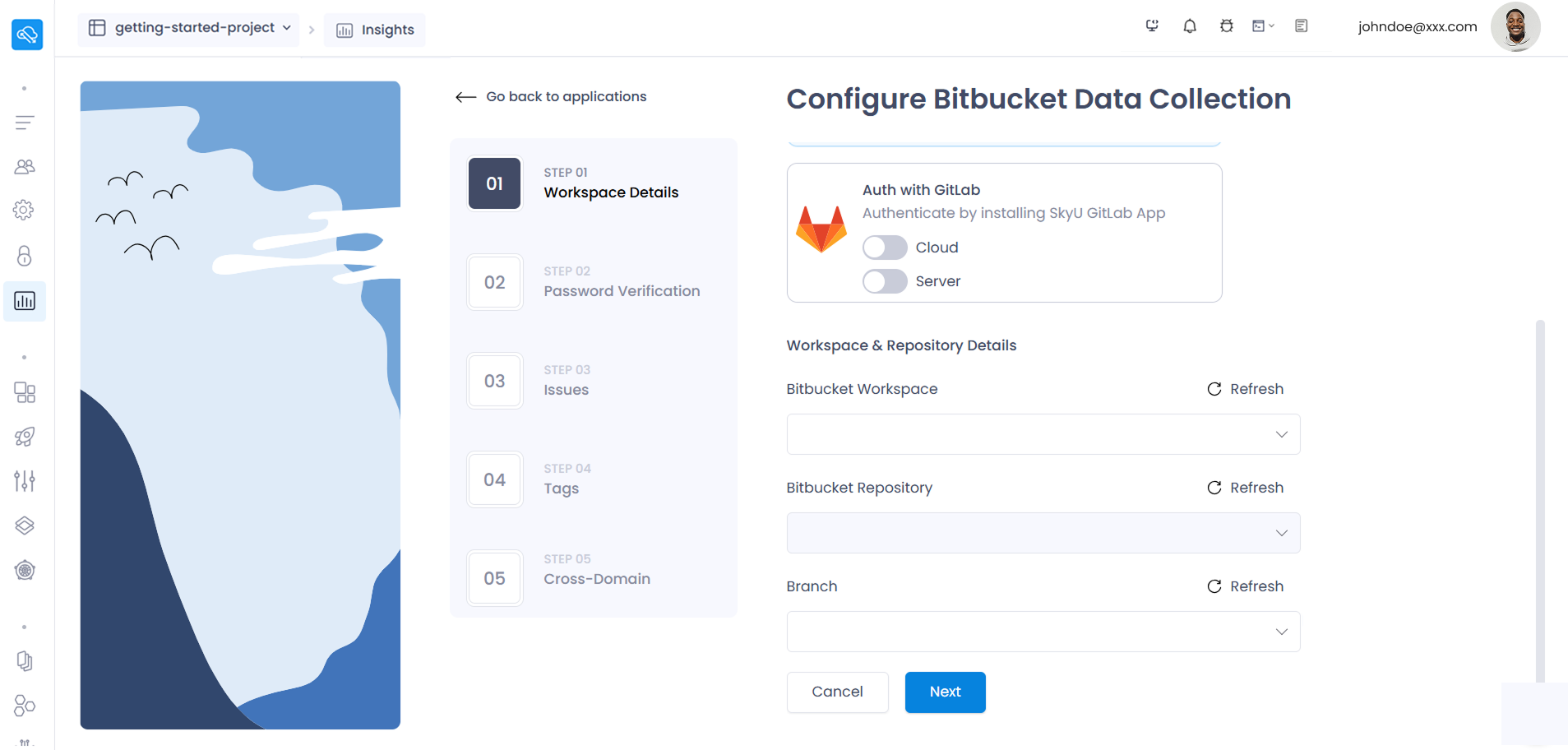Expand the getting-started-project dropdown
The width and height of the screenshot is (1568, 750).
189,29
